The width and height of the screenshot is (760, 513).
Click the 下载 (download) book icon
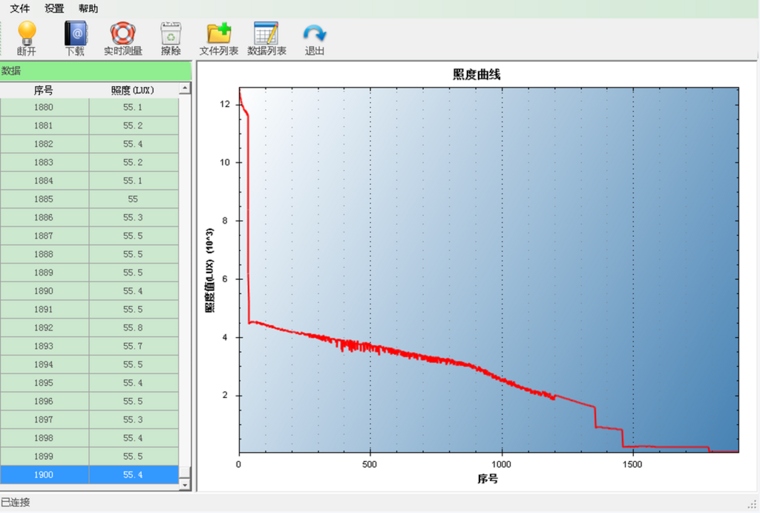pos(75,37)
